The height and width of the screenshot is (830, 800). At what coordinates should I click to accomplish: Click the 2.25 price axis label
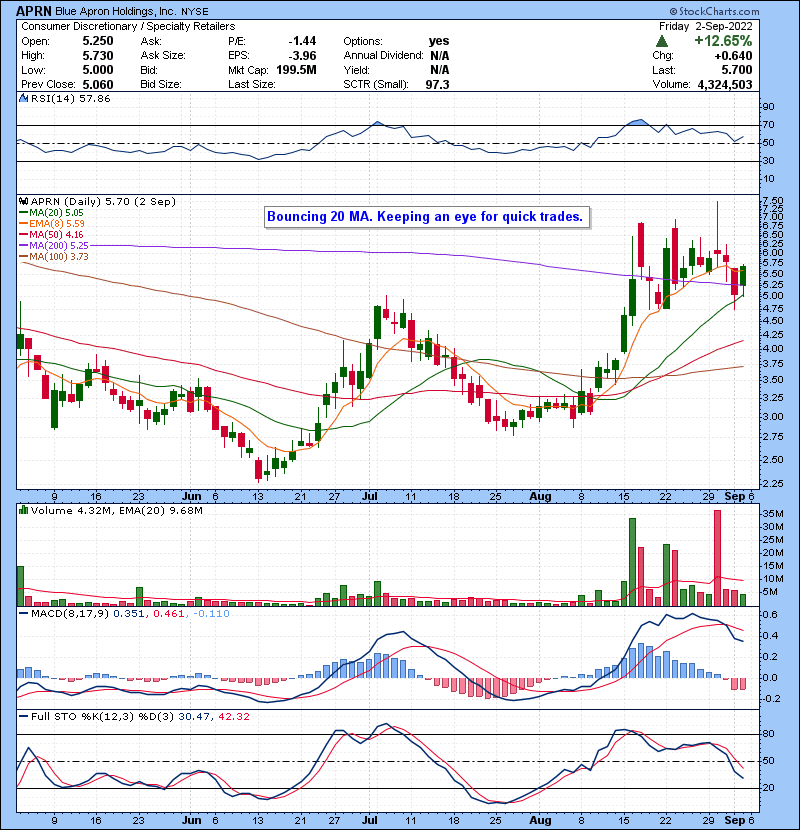pos(773,483)
